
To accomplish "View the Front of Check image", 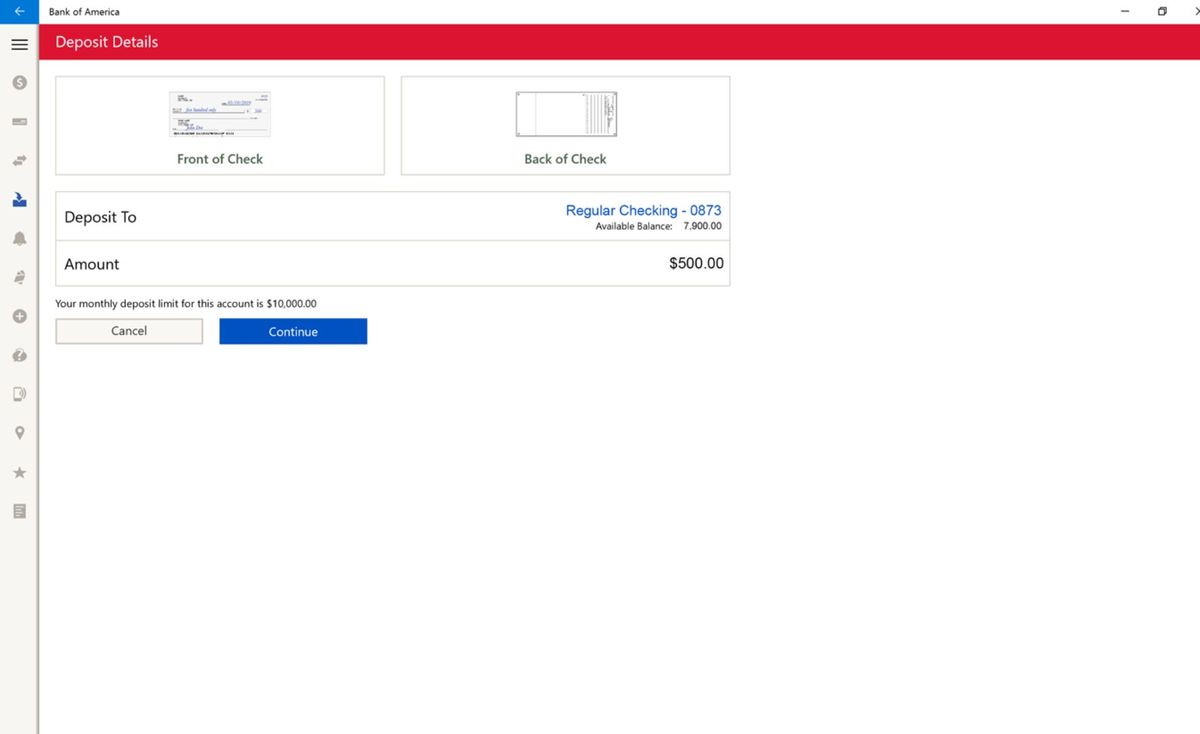I will pyautogui.click(x=220, y=113).
